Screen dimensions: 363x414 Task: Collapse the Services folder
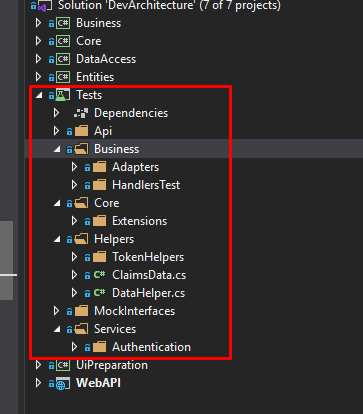57,330
